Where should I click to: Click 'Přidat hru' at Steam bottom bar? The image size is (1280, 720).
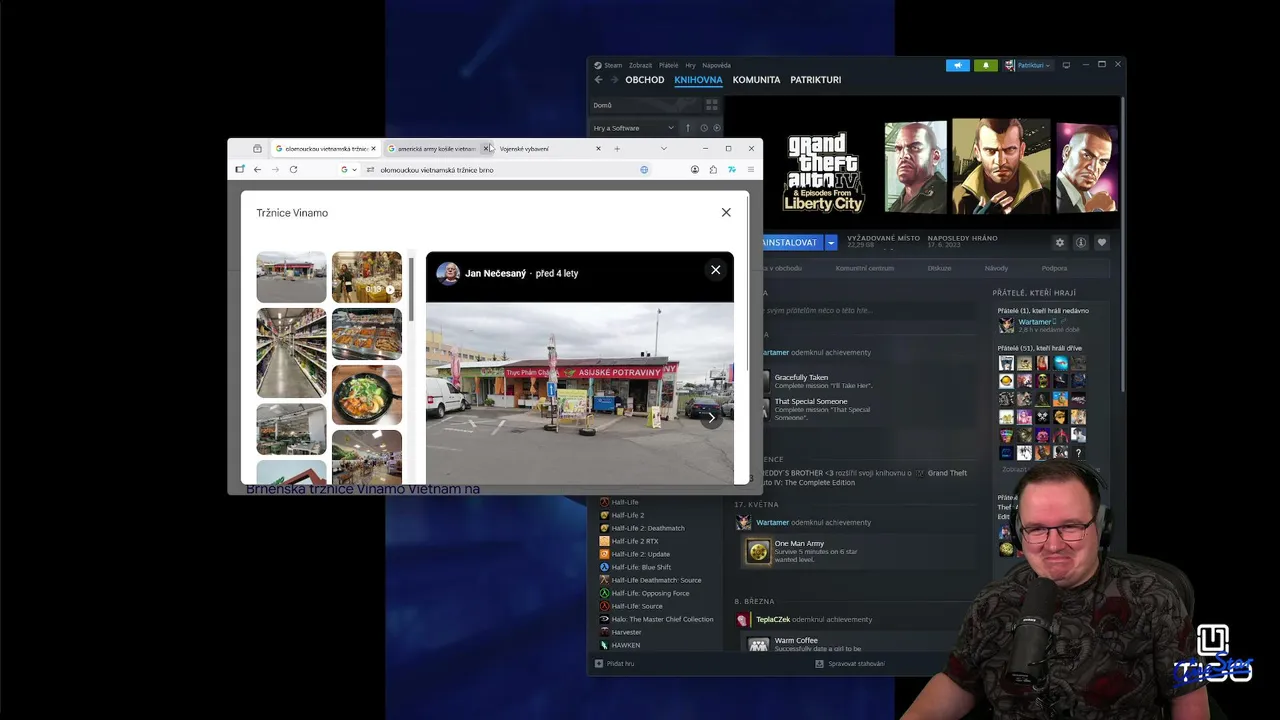tap(614, 664)
